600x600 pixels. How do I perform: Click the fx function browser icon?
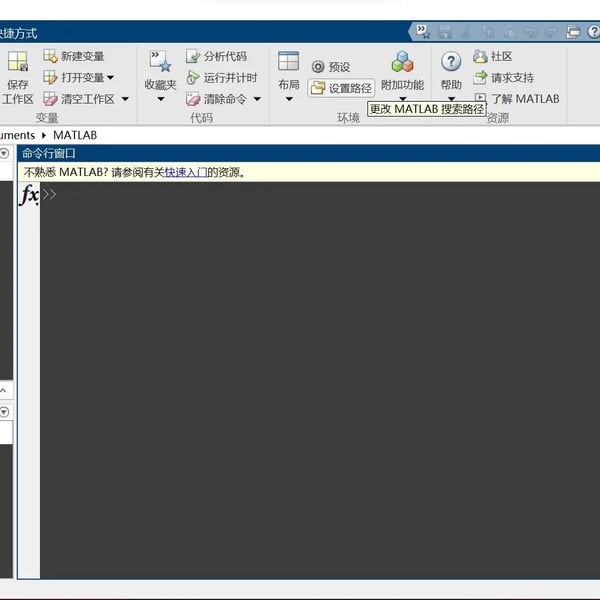coord(29,195)
